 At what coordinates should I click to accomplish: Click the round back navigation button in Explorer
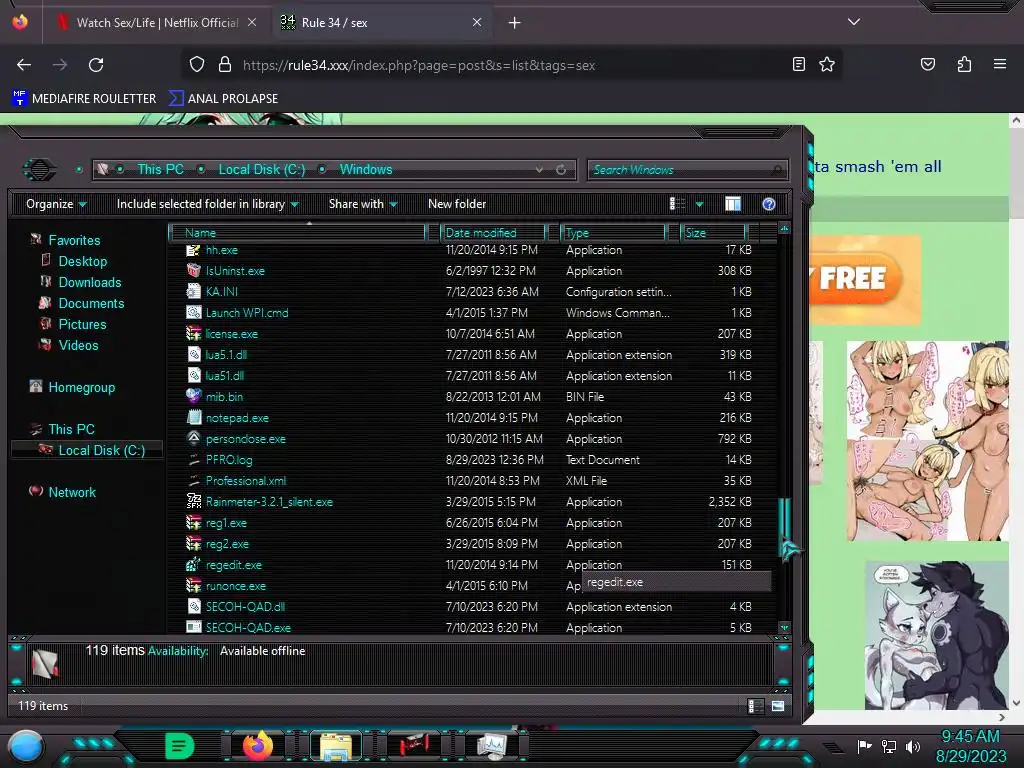coord(40,170)
